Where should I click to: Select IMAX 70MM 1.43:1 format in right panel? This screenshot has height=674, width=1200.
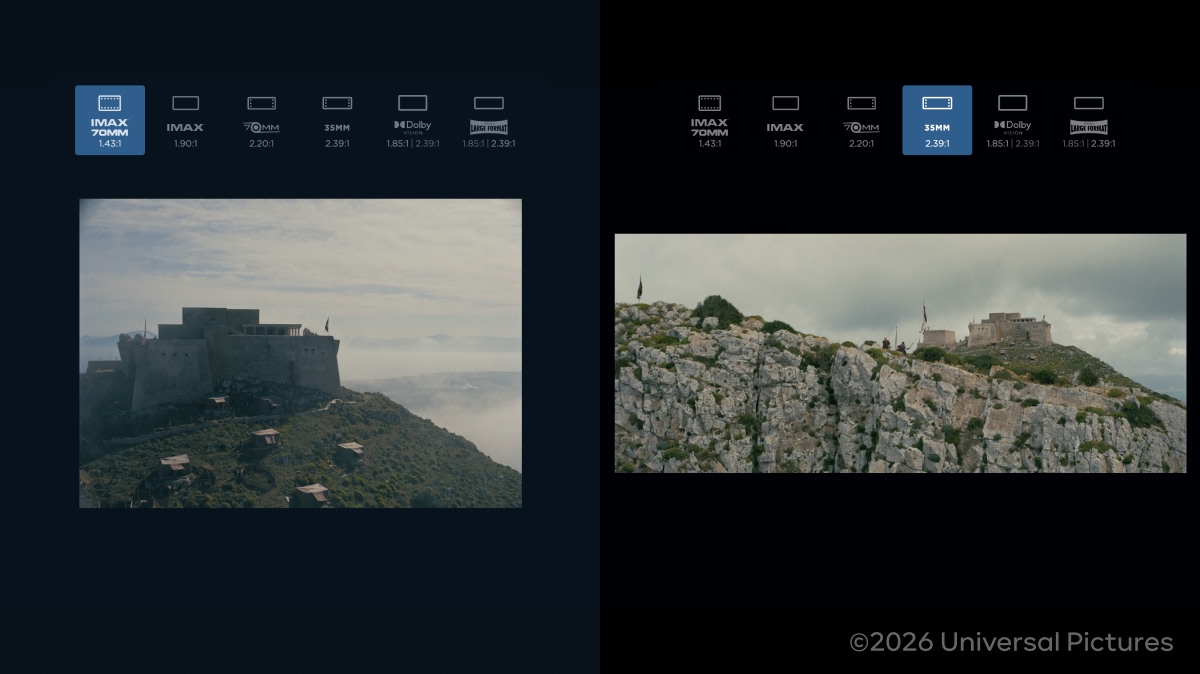(x=709, y=120)
